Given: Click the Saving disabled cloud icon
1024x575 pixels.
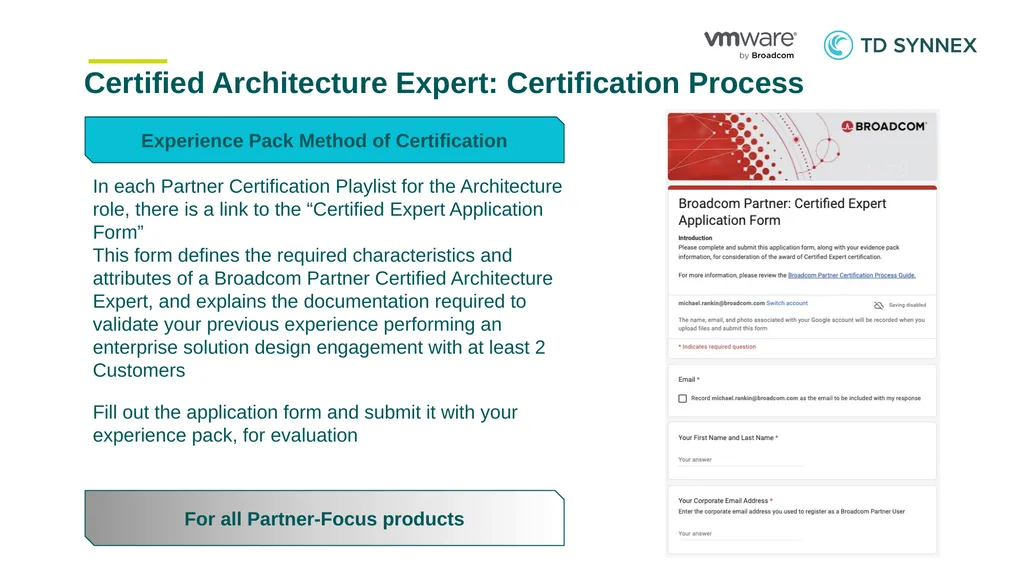Looking at the screenshot, I should click(x=878, y=305).
